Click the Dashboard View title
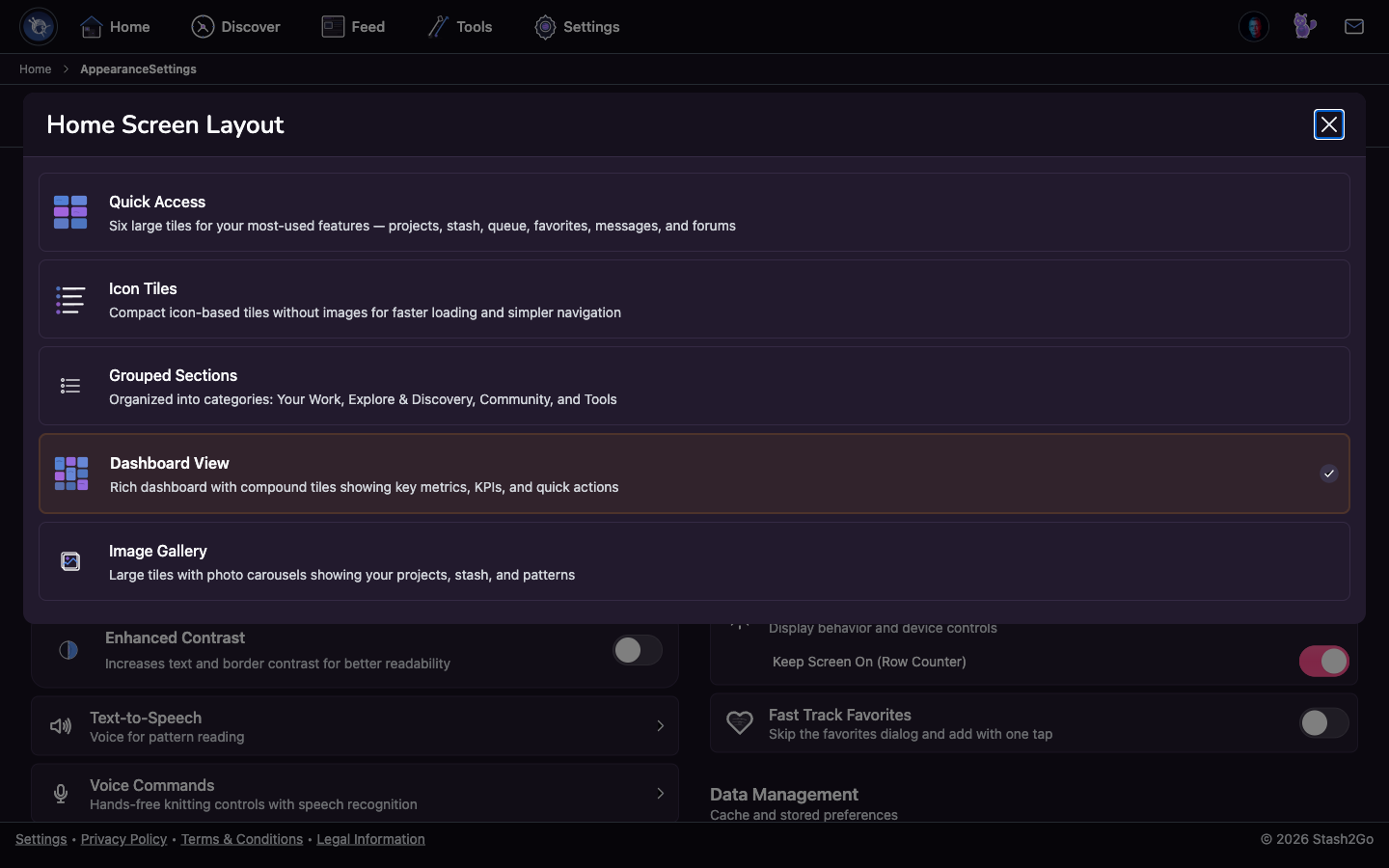1389x868 pixels. 170,463
